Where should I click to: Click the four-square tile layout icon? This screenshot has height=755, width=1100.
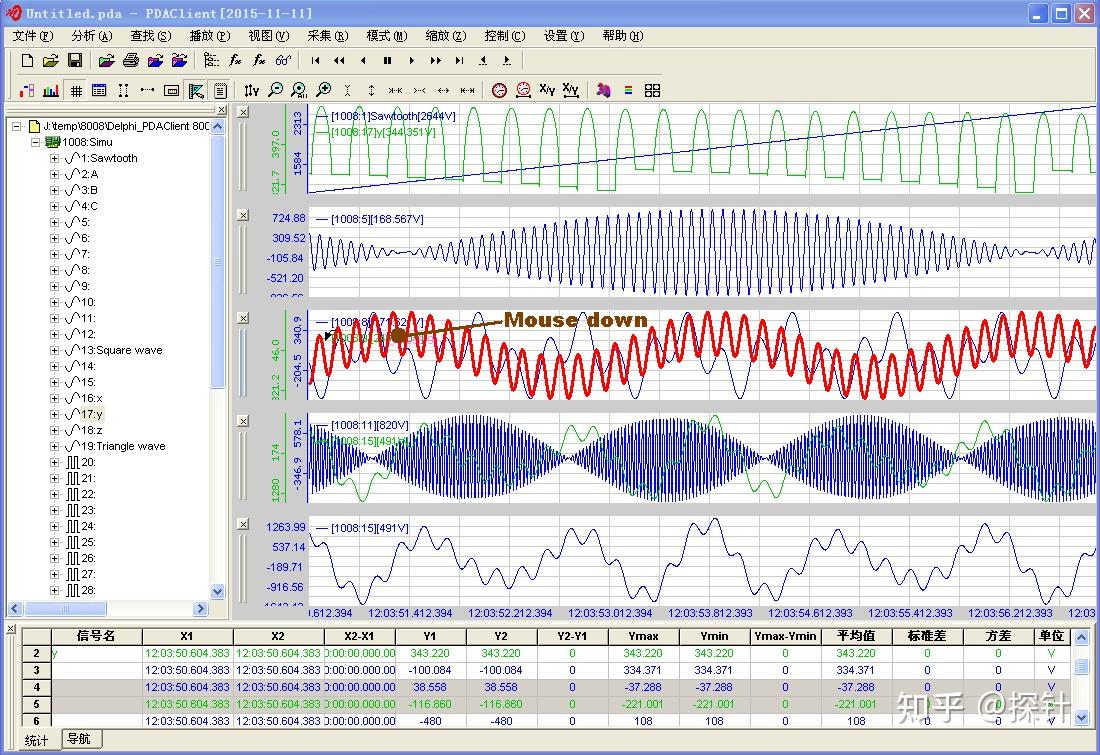pos(652,90)
